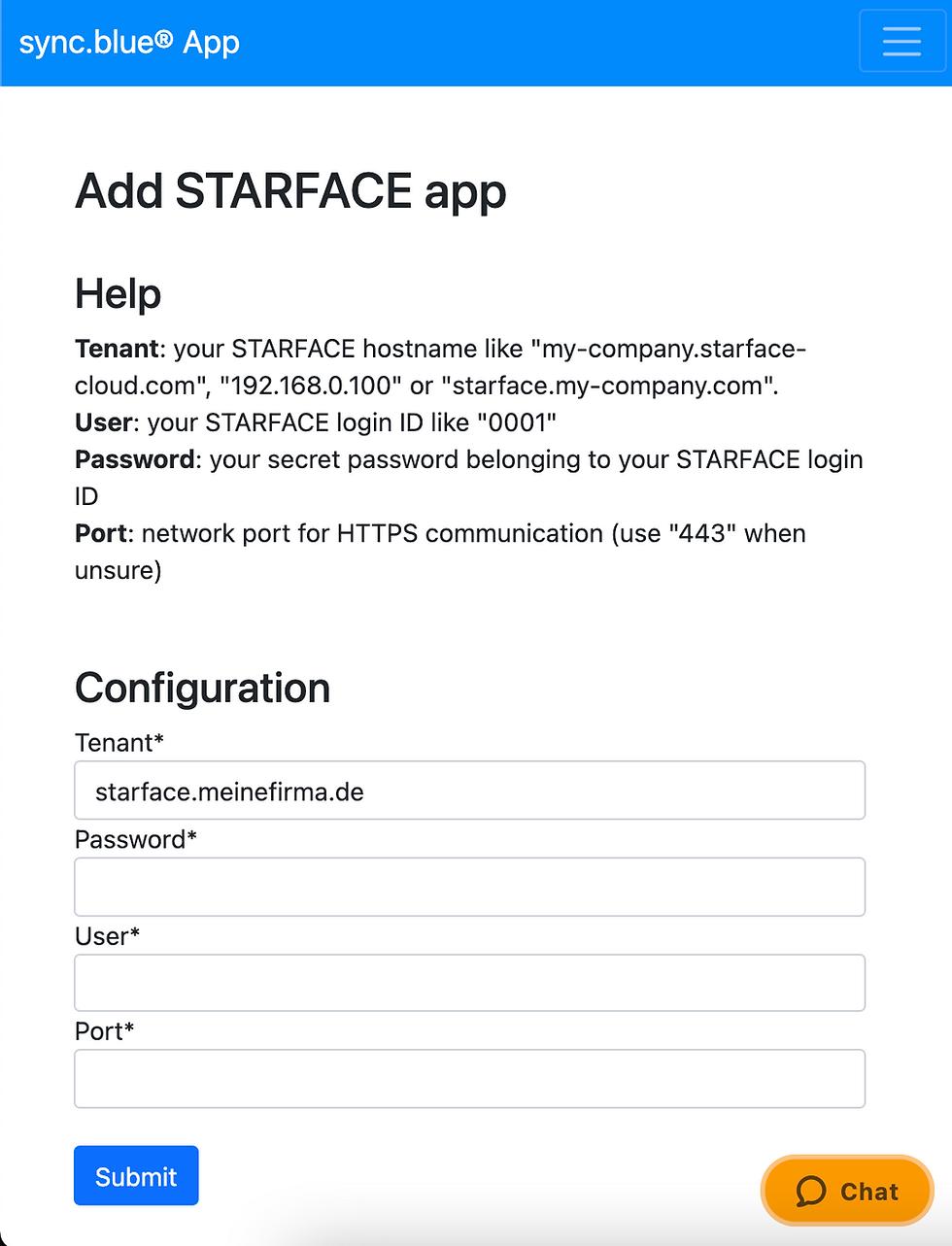Click the Configuration section heading
This screenshot has height=1246, width=952.
[202, 688]
